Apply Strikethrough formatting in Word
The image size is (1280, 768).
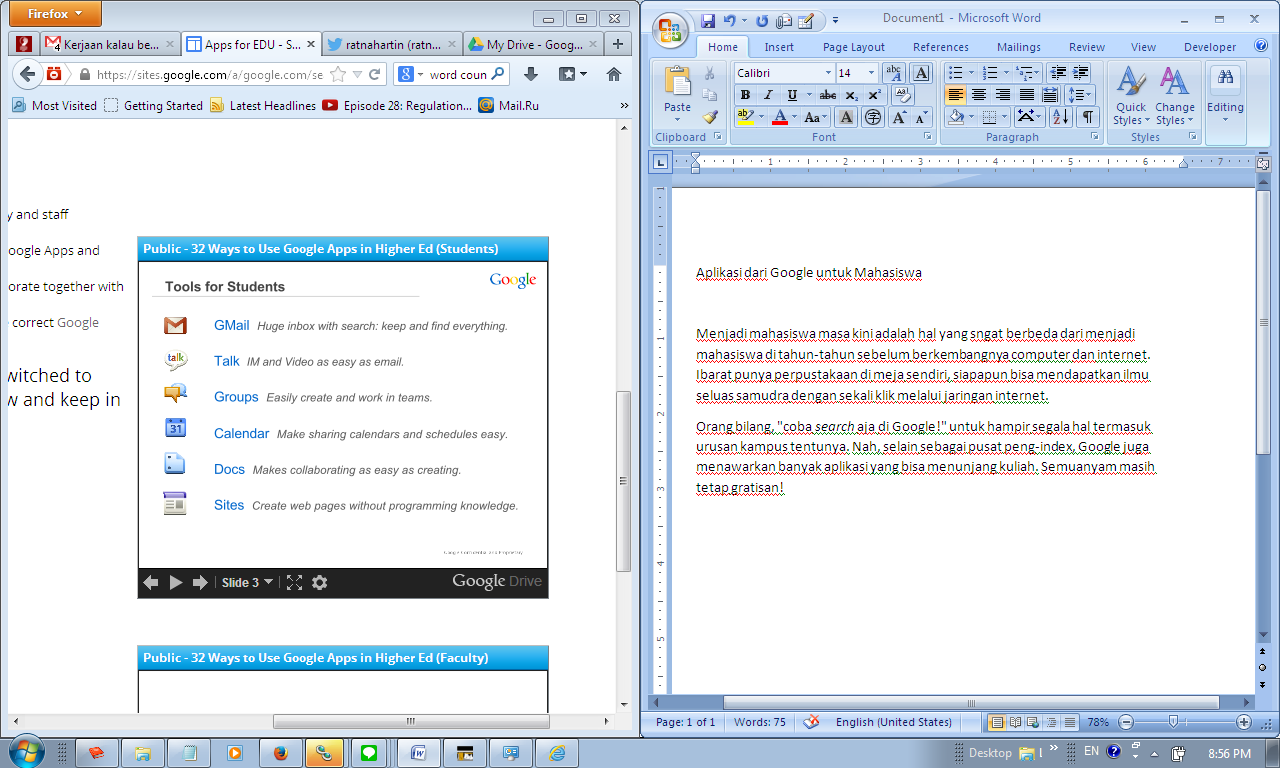tap(828, 95)
